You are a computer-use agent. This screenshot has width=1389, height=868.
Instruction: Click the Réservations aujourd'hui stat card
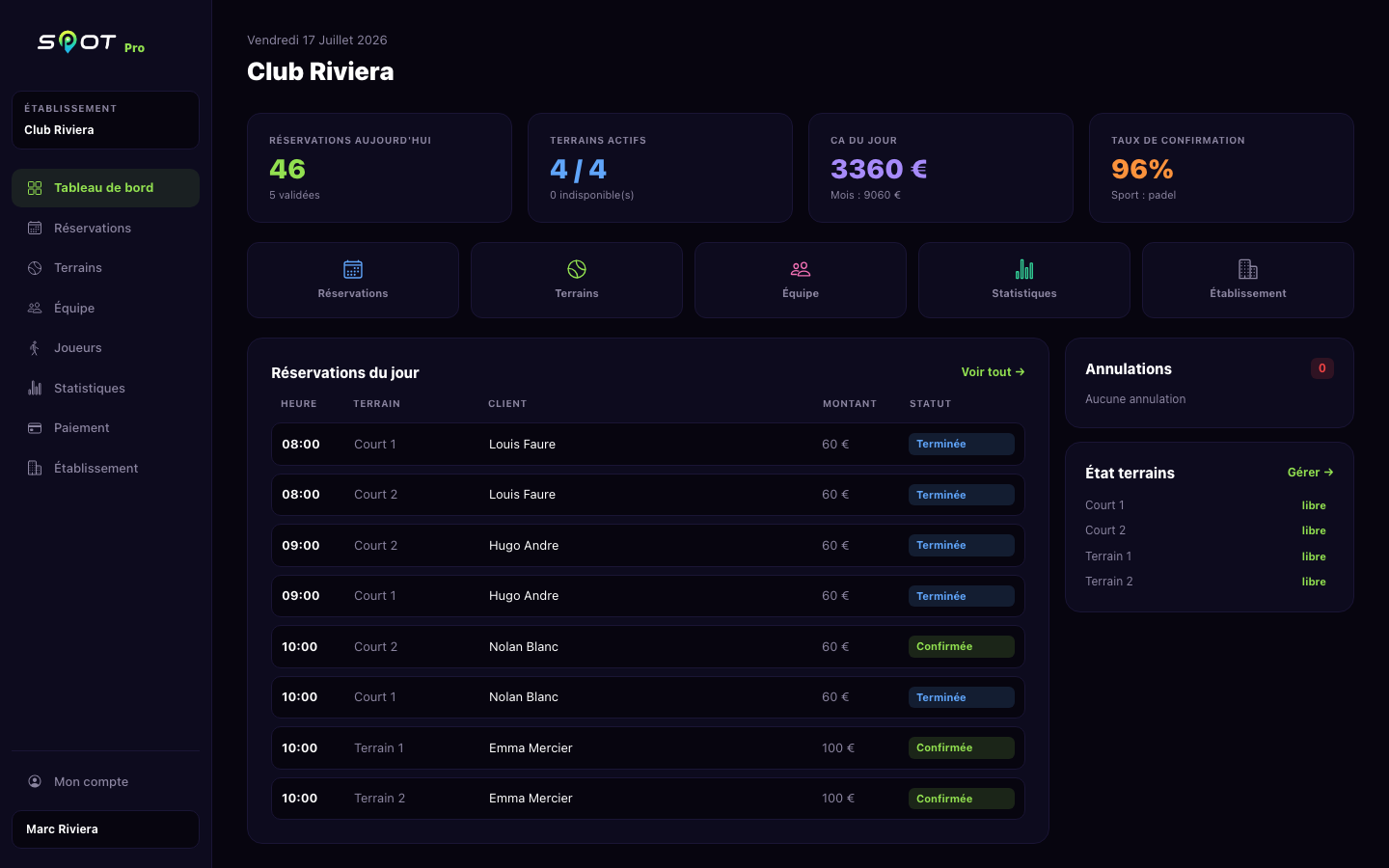pos(379,168)
